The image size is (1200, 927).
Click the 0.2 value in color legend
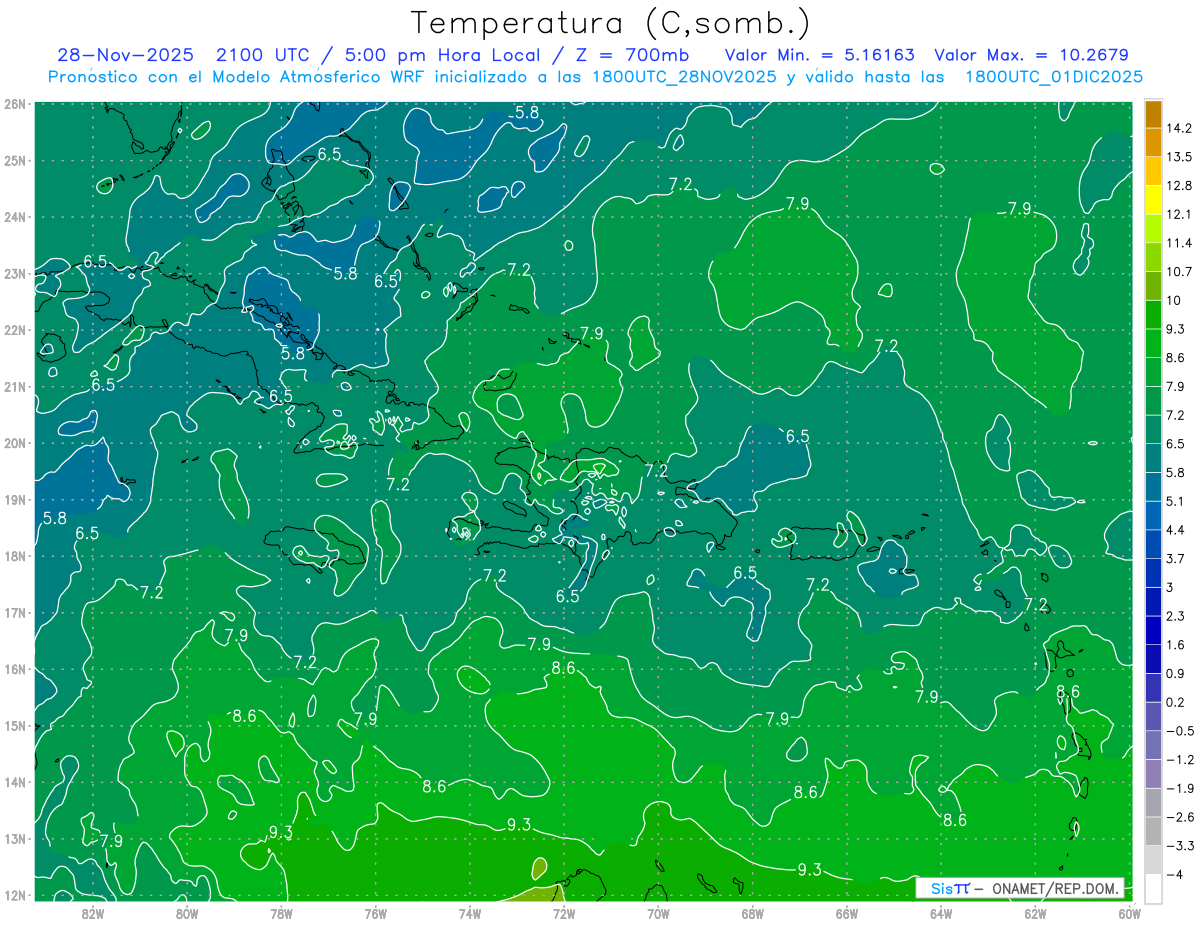click(1176, 702)
